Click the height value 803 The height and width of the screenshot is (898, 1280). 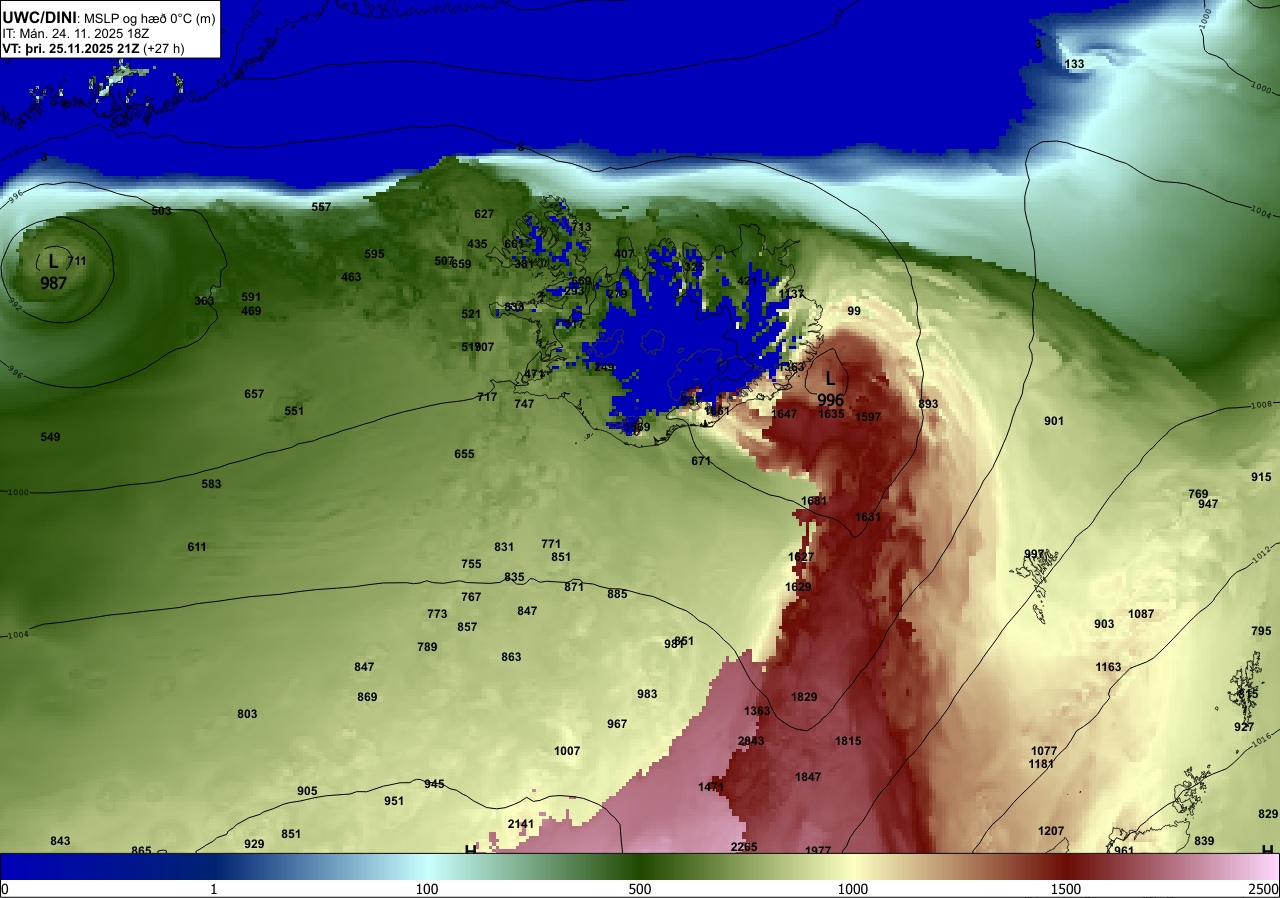247,714
